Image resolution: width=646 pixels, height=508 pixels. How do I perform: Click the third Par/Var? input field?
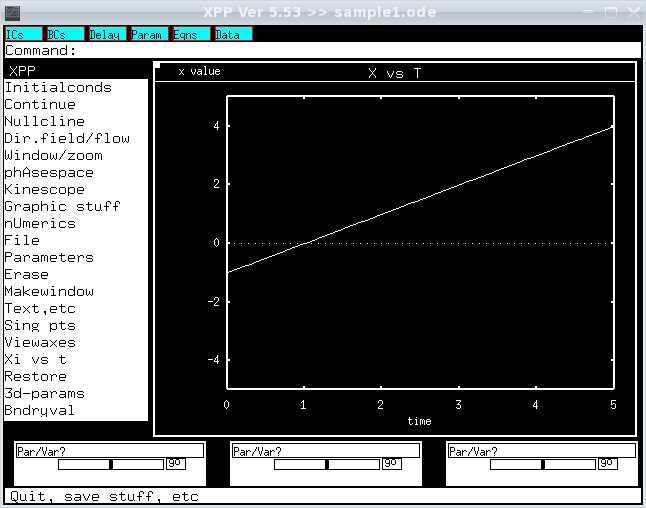coord(542,450)
